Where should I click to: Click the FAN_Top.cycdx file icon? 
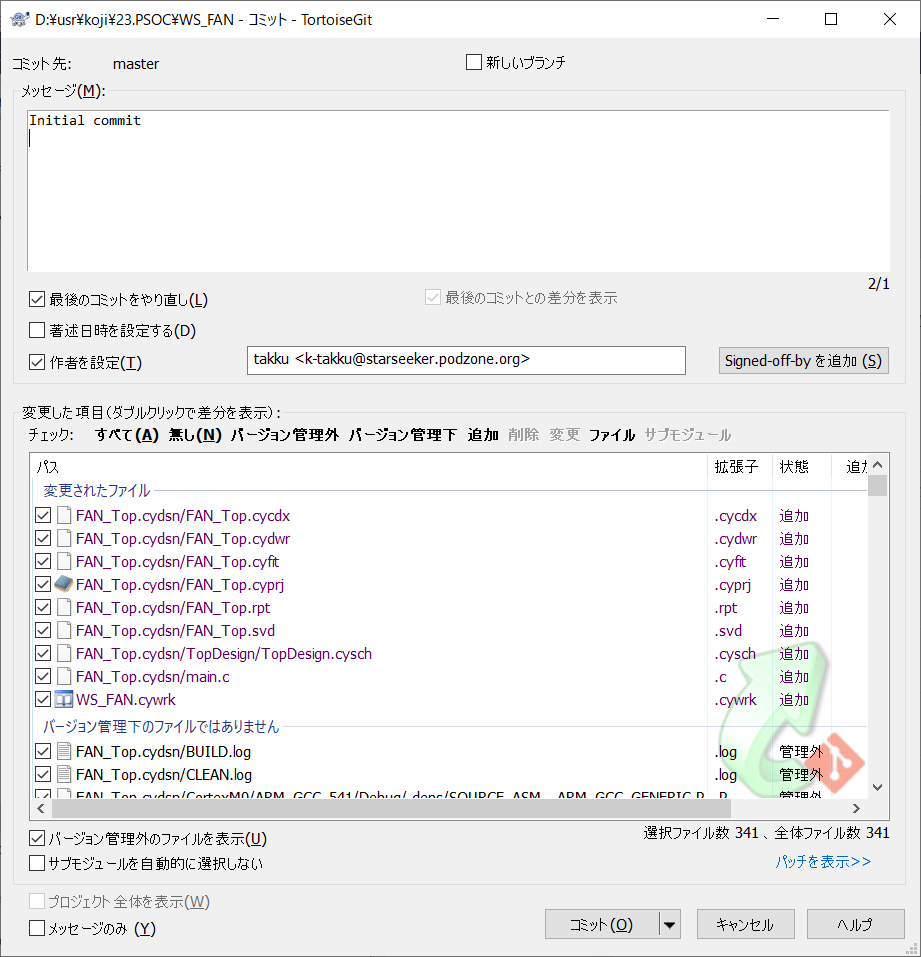coord(64,516)
